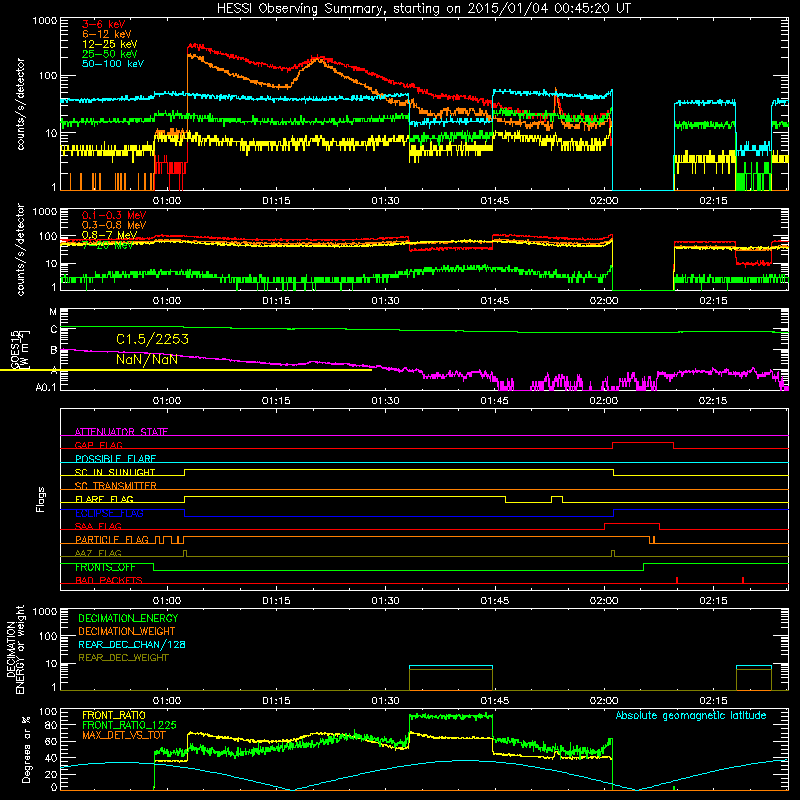The image size is (800, 800).
Task: Click the Degrees or % axis label
Action: (x=26, y=749)
